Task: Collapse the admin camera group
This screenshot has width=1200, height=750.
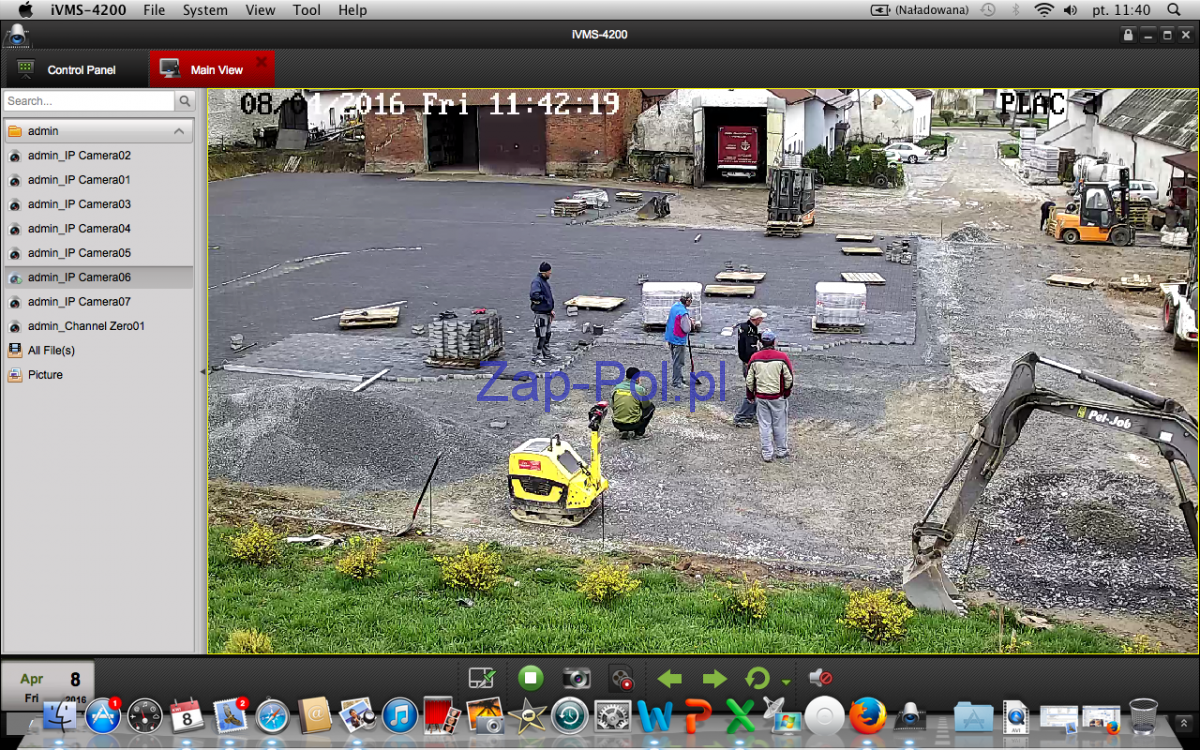Action: point(179,131)
